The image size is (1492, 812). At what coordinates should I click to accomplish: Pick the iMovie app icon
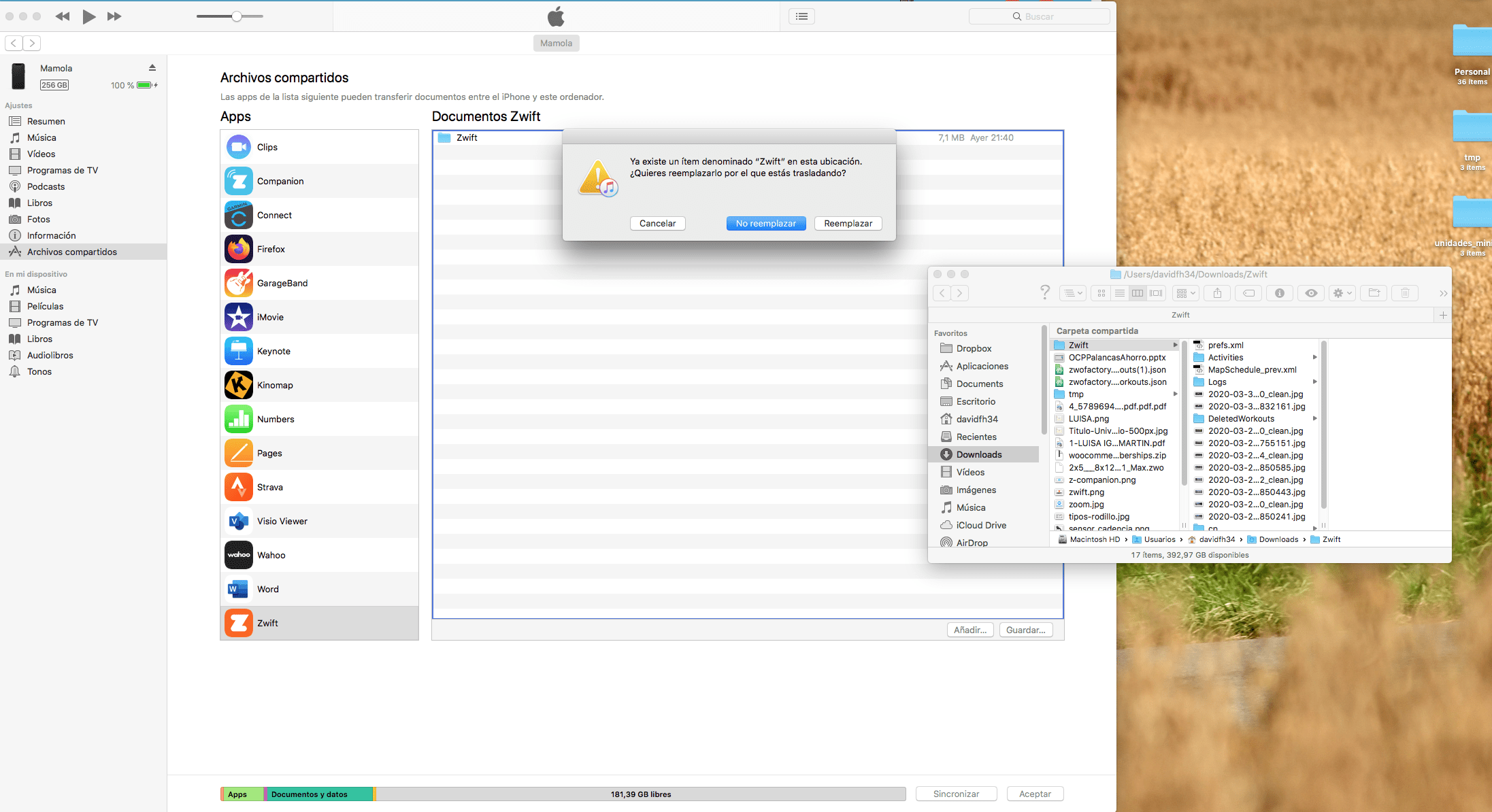239,317
